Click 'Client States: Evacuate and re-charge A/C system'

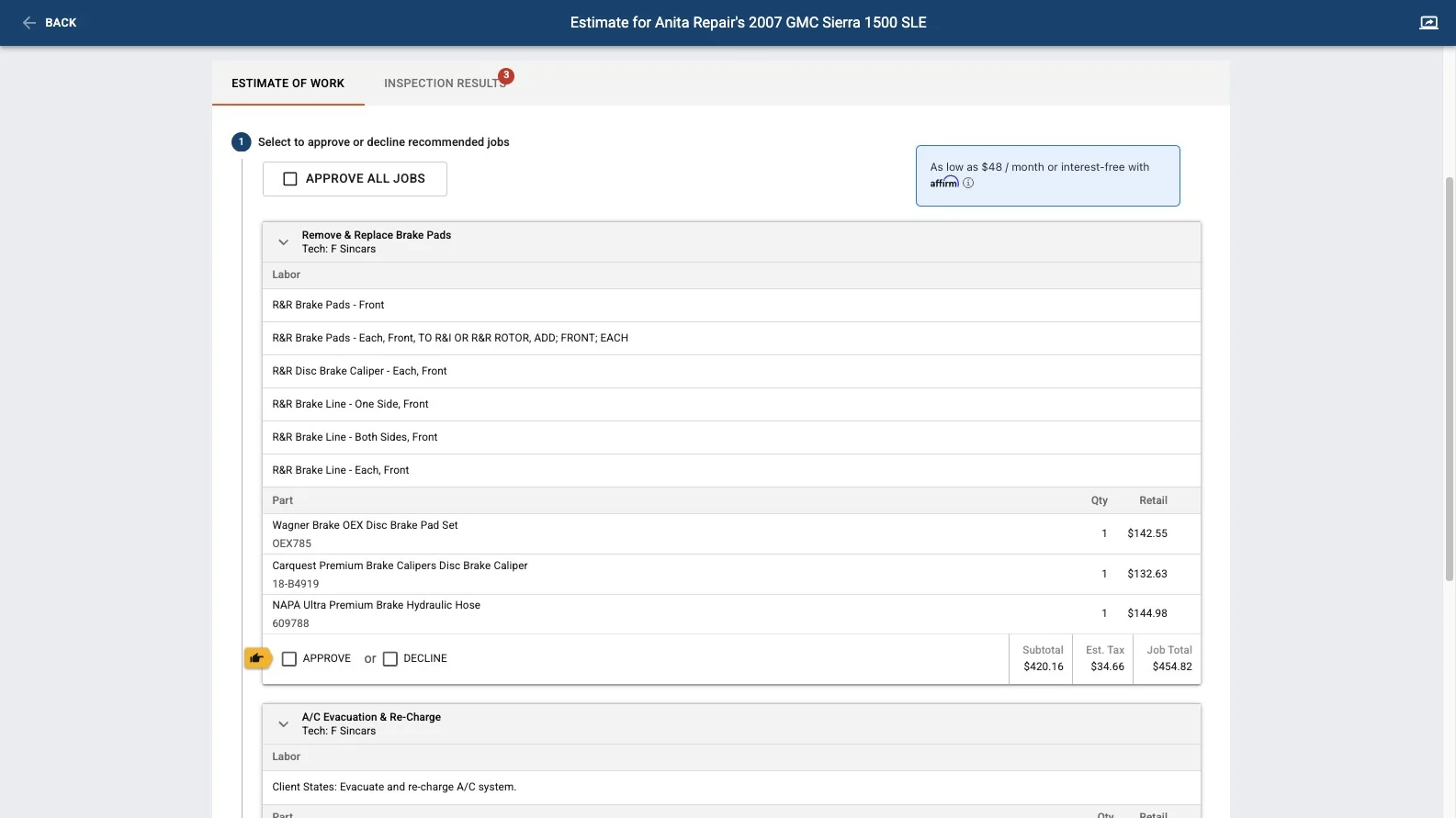[x=394, y=788]
